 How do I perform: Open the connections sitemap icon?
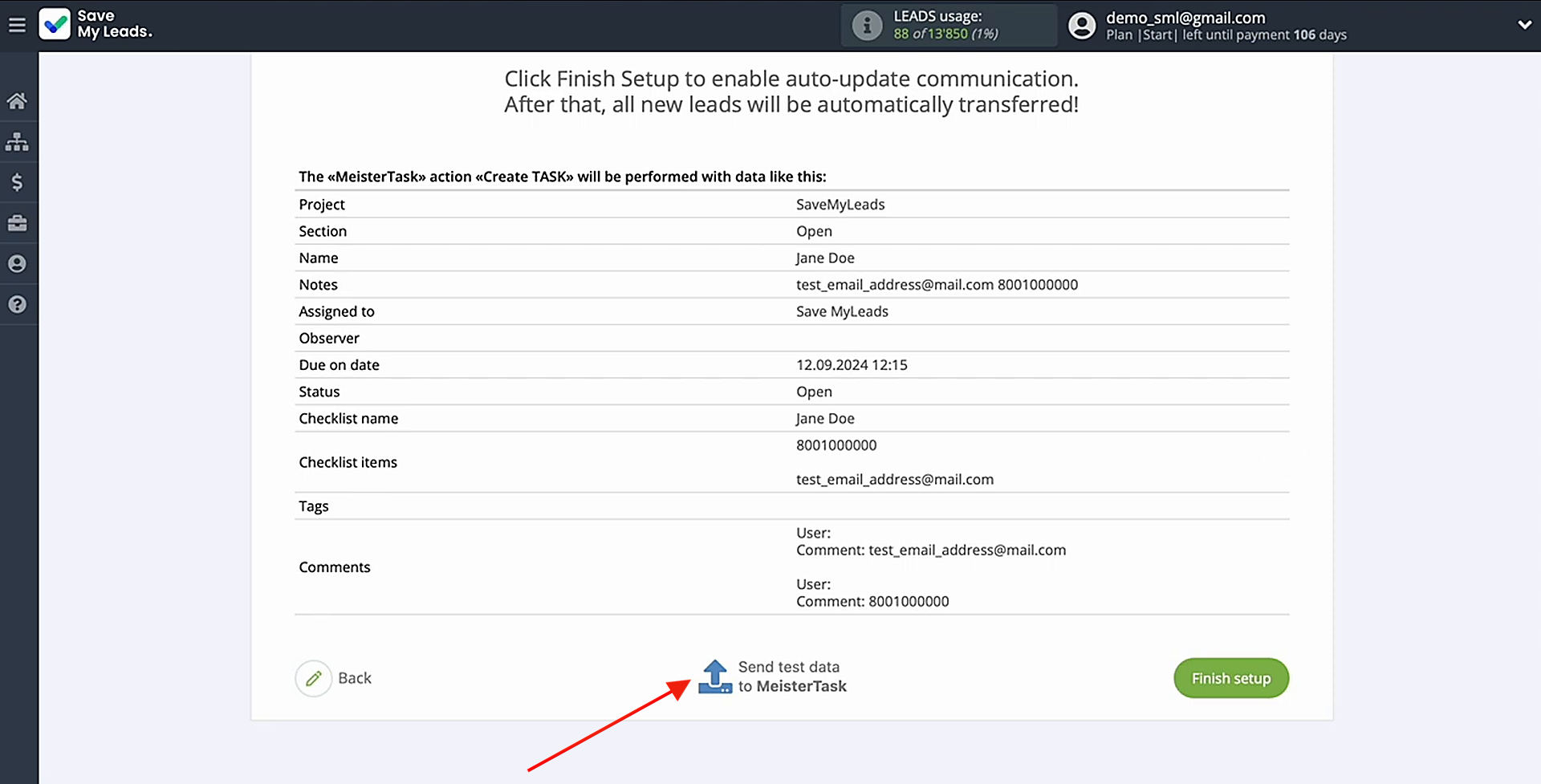pos(17,142)
